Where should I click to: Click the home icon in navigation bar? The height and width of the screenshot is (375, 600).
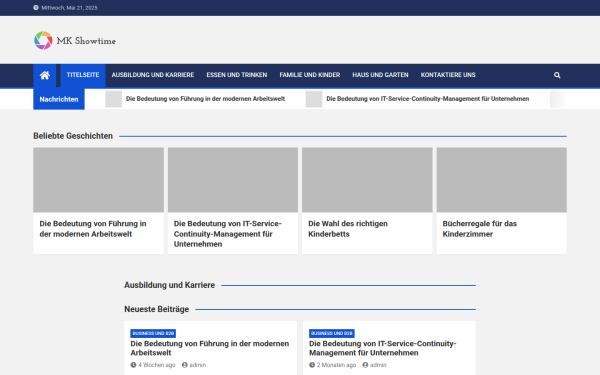pyautogui.click(x=45, y=75)
